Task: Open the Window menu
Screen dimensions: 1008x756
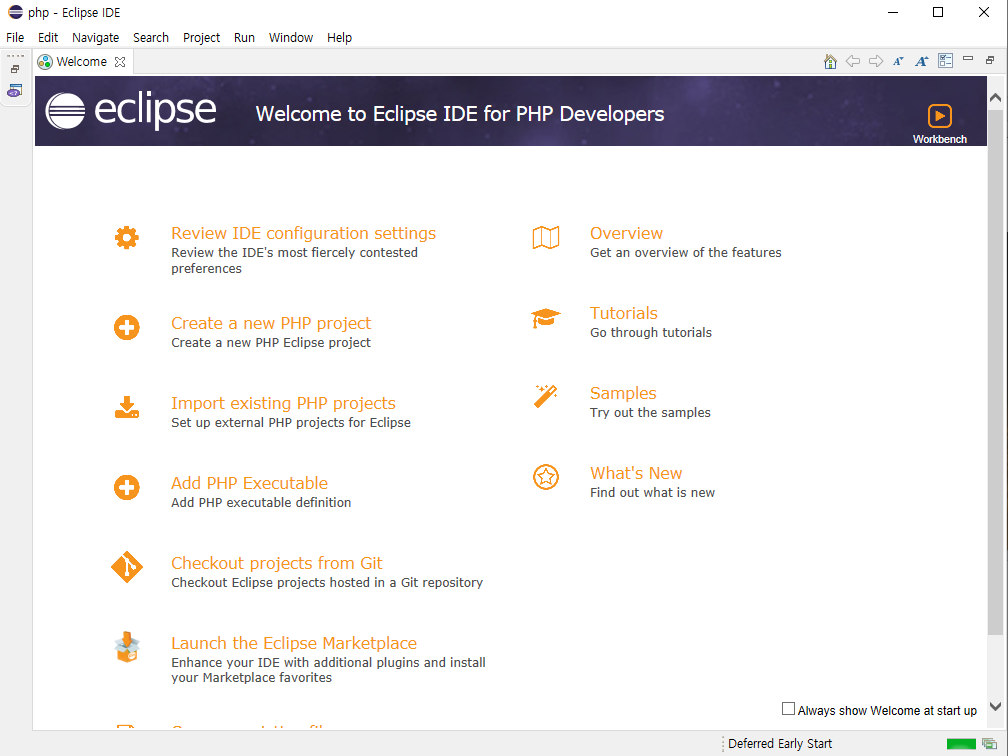Action: pos(291,37)
